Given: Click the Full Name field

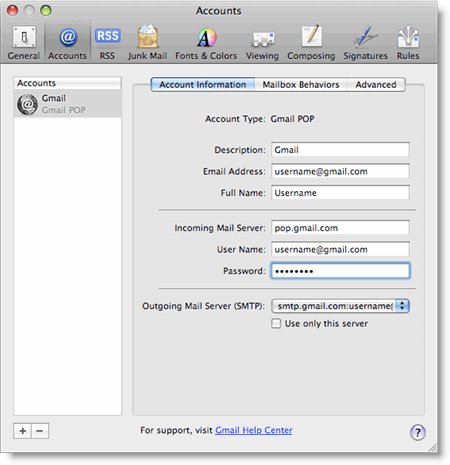Looking at the screenshot, I should 340,193.
